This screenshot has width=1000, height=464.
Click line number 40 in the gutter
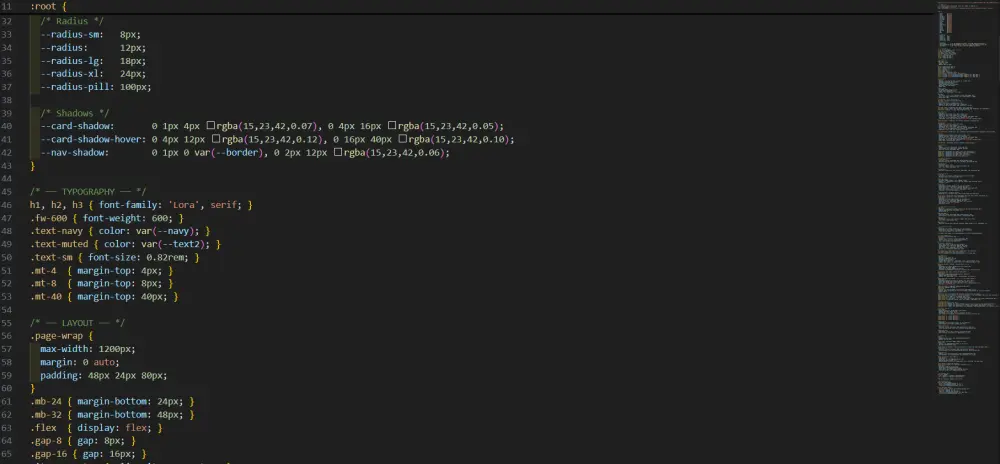7,126
